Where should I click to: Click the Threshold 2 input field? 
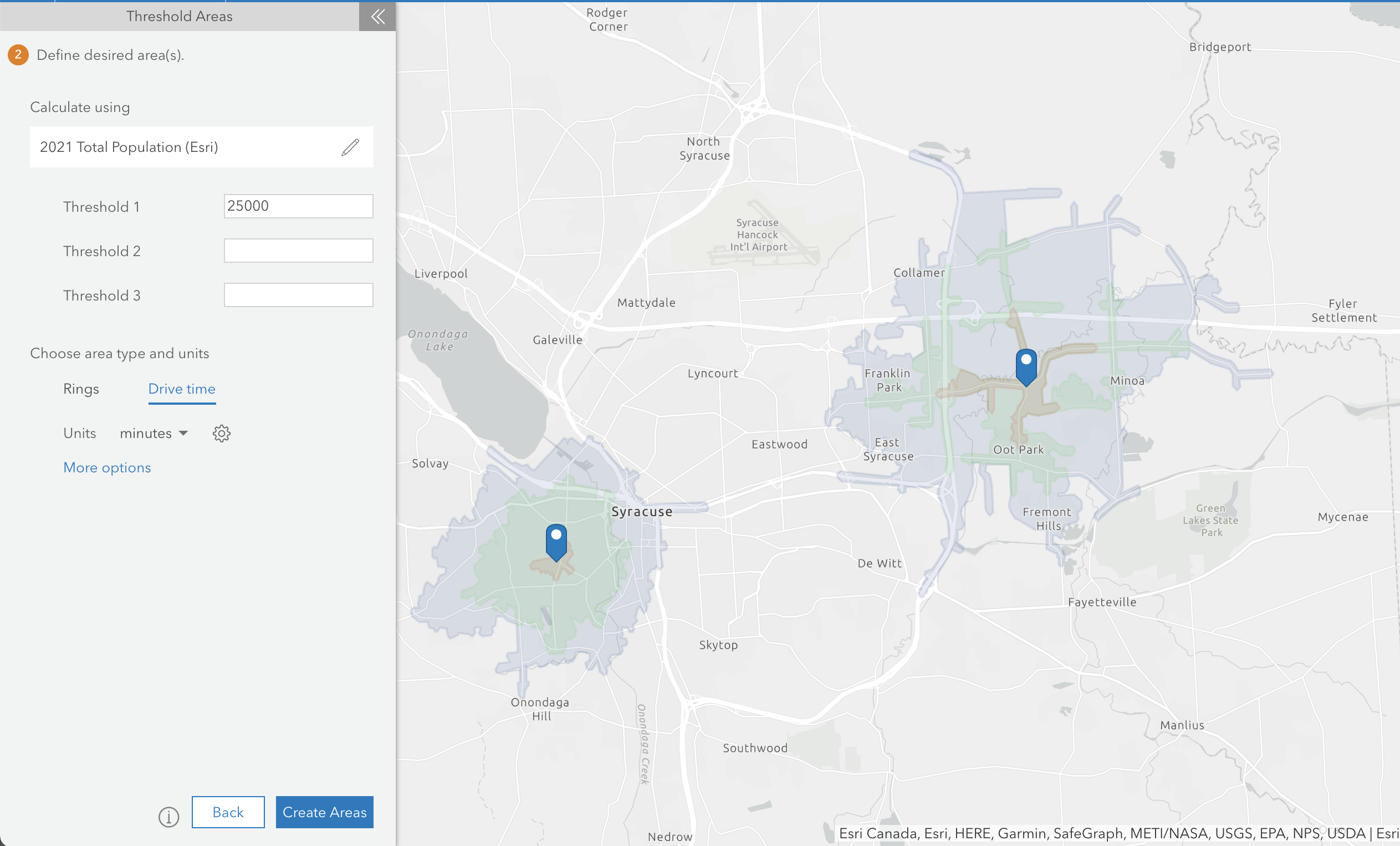tap(298, 251)
